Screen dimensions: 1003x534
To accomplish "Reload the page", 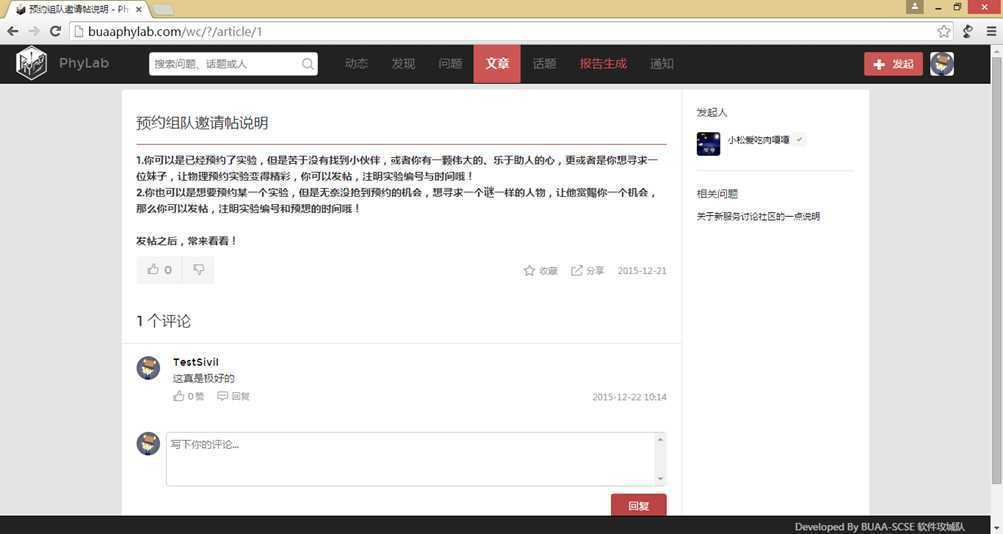I will tap(56, 31).
